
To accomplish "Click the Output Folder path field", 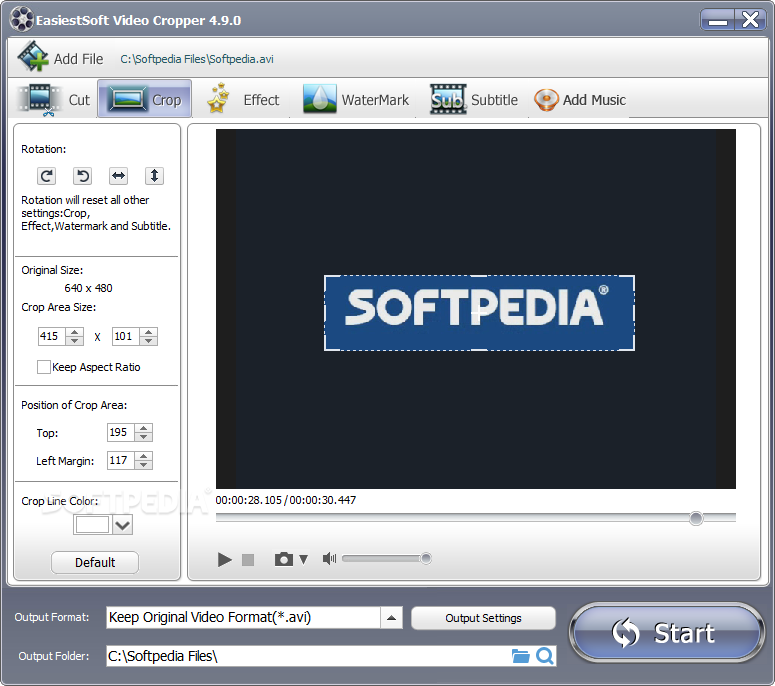I will pos(308,656).
